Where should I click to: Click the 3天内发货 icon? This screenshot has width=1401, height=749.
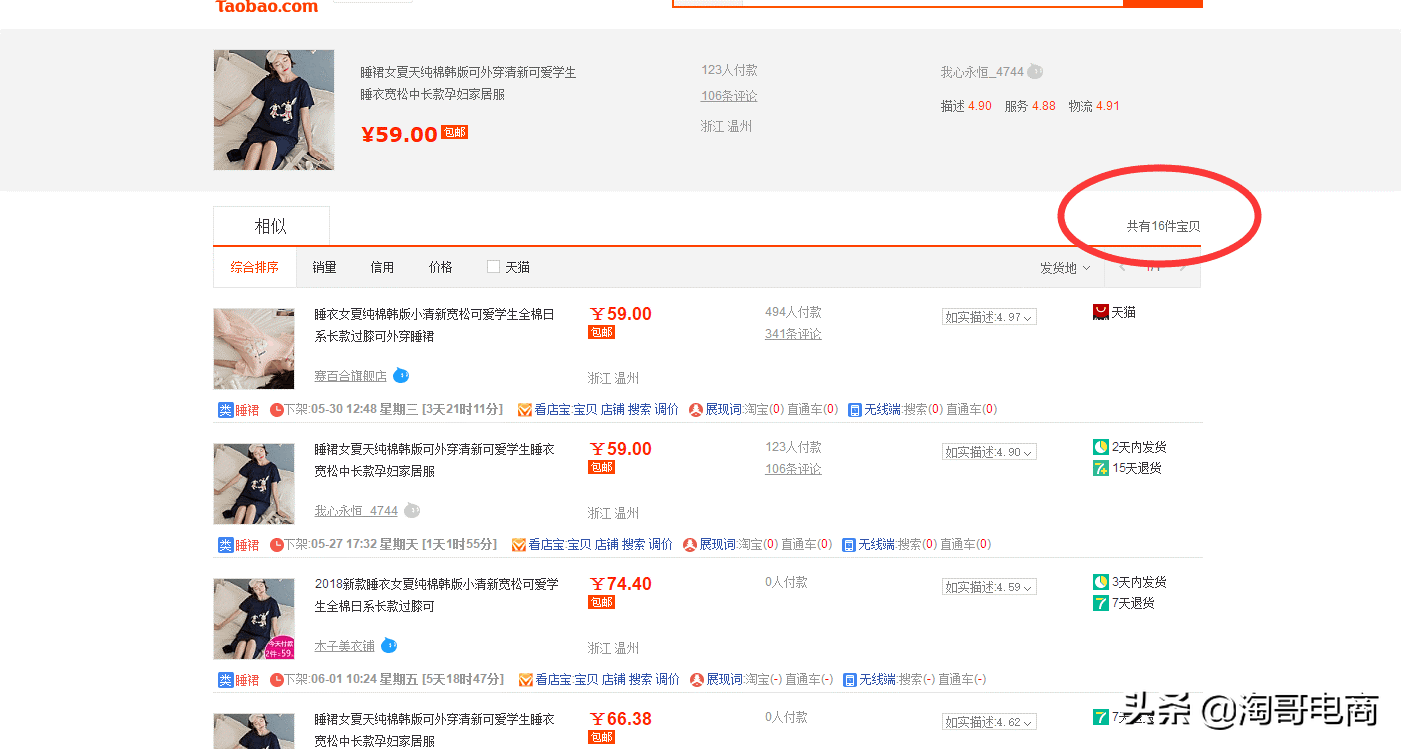(x=1101, y=582)
